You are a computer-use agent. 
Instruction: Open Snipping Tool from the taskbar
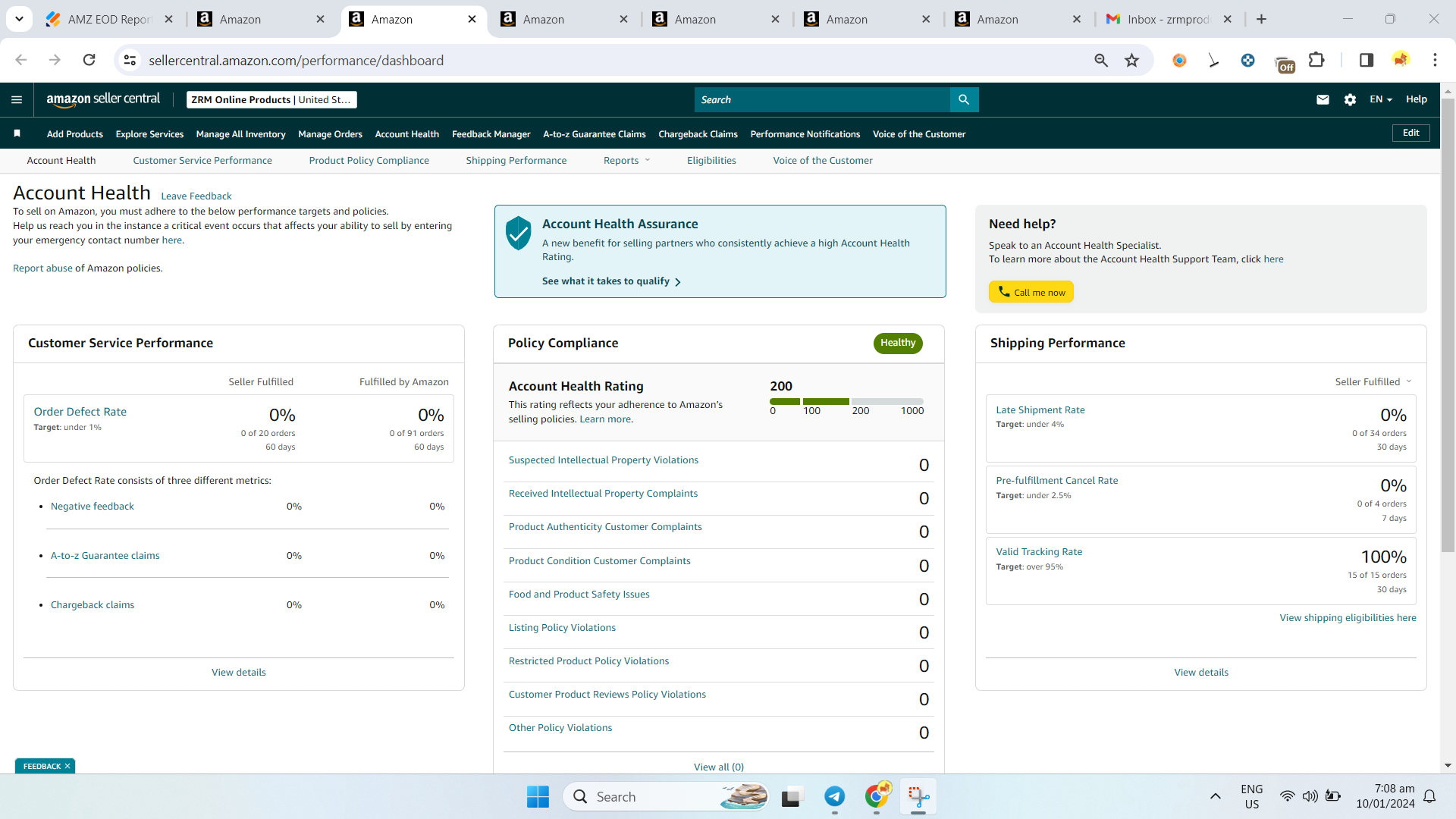click(918, 796)
